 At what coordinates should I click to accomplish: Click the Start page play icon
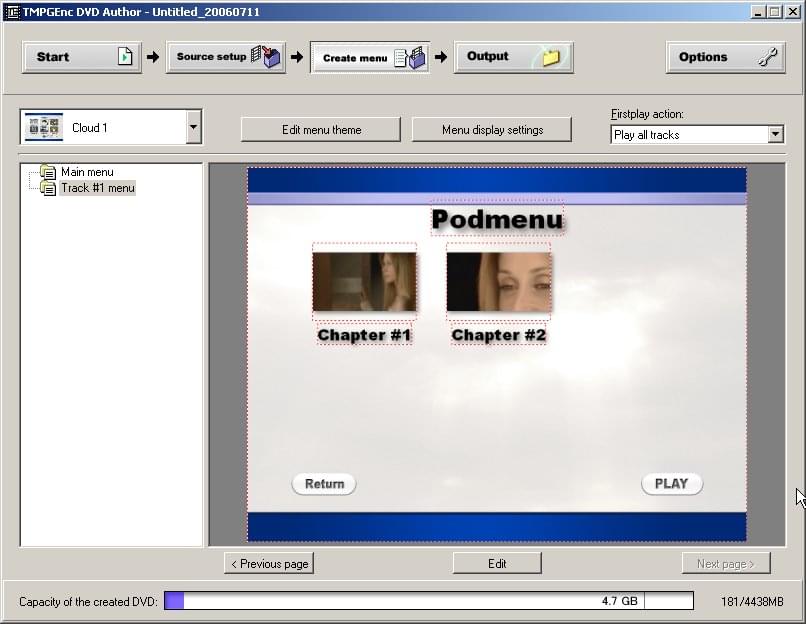pos(125,56)
